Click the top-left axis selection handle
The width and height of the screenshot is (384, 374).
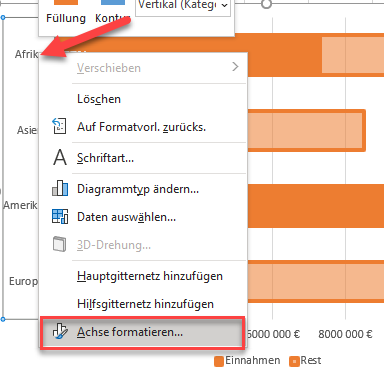pyautogui.click(x=3, y=18)
